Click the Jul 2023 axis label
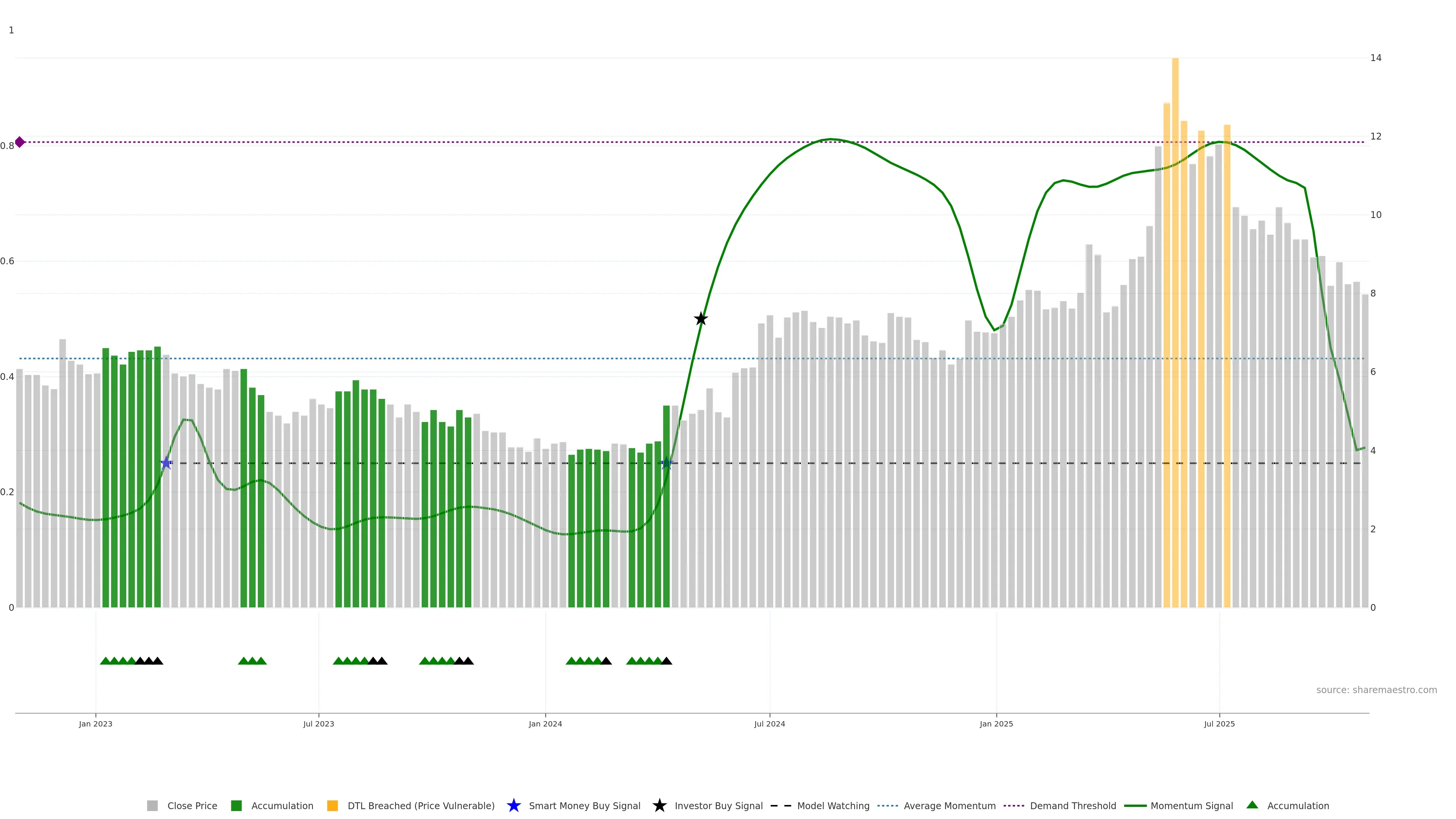Viewport: 1456px width, 819px height. click(x=318, y=723)
